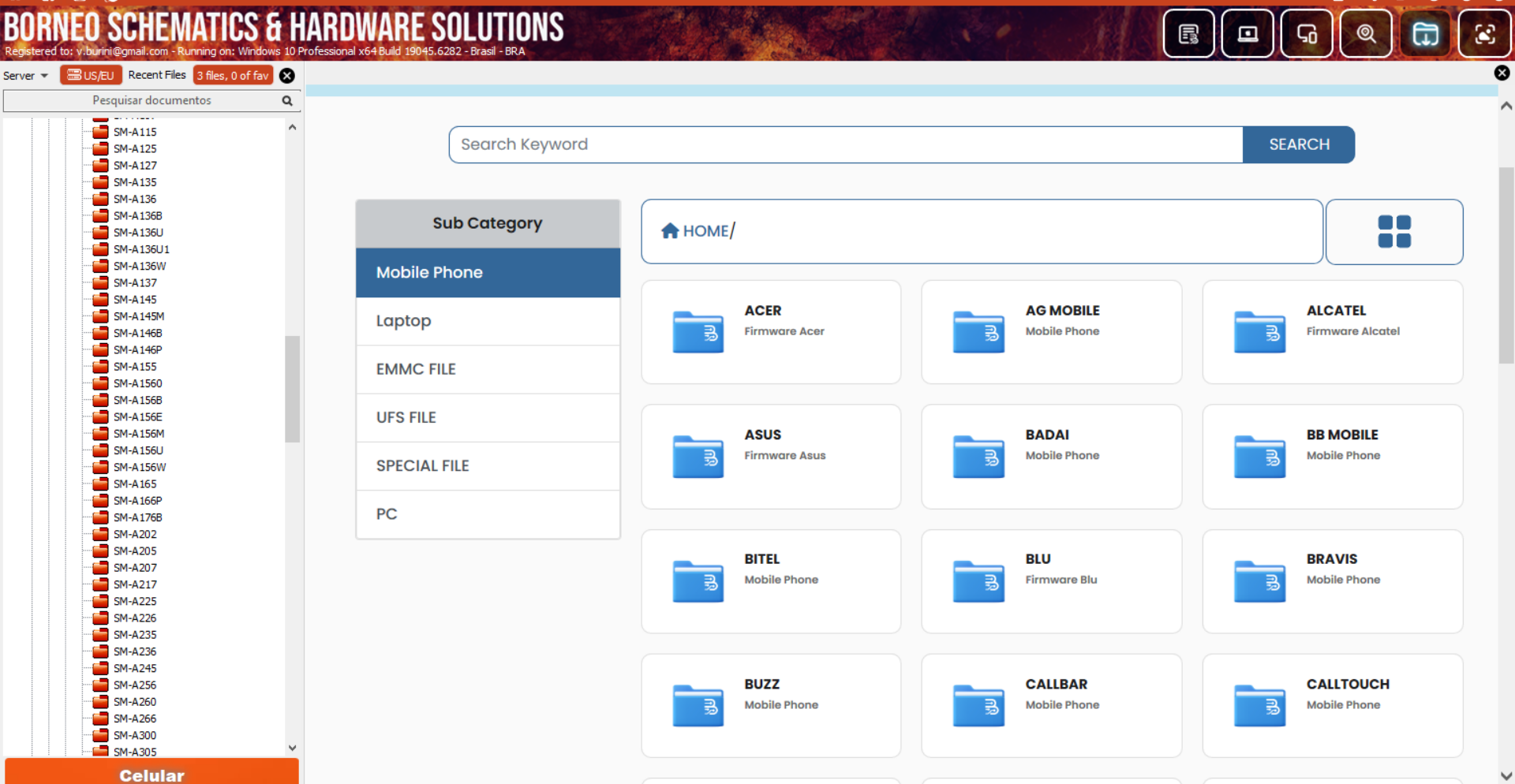This screenshot has width=1515, height=784.
Task: Click the browser panel scrollbar thumb
Action: [1506, 264]
